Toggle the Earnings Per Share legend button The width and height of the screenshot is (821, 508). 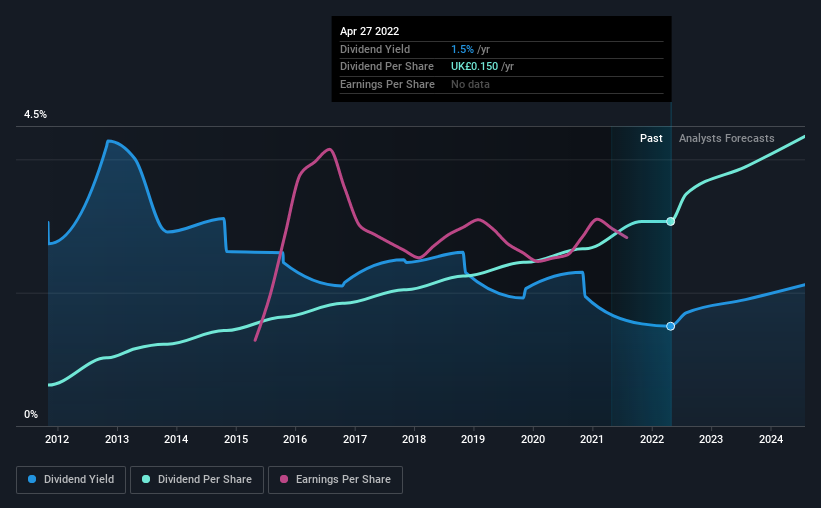335,480
